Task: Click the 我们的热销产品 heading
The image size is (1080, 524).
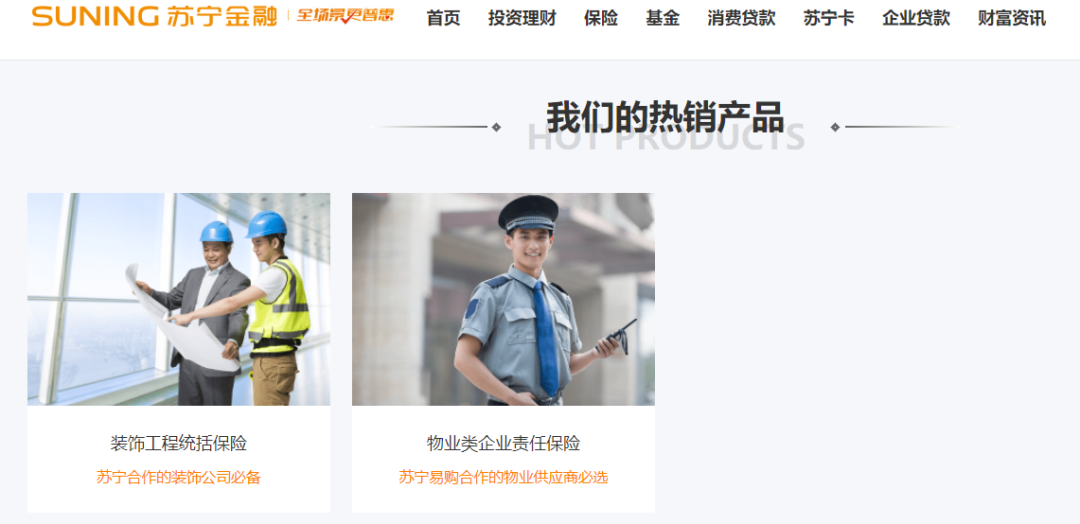Action: point(665,117)
